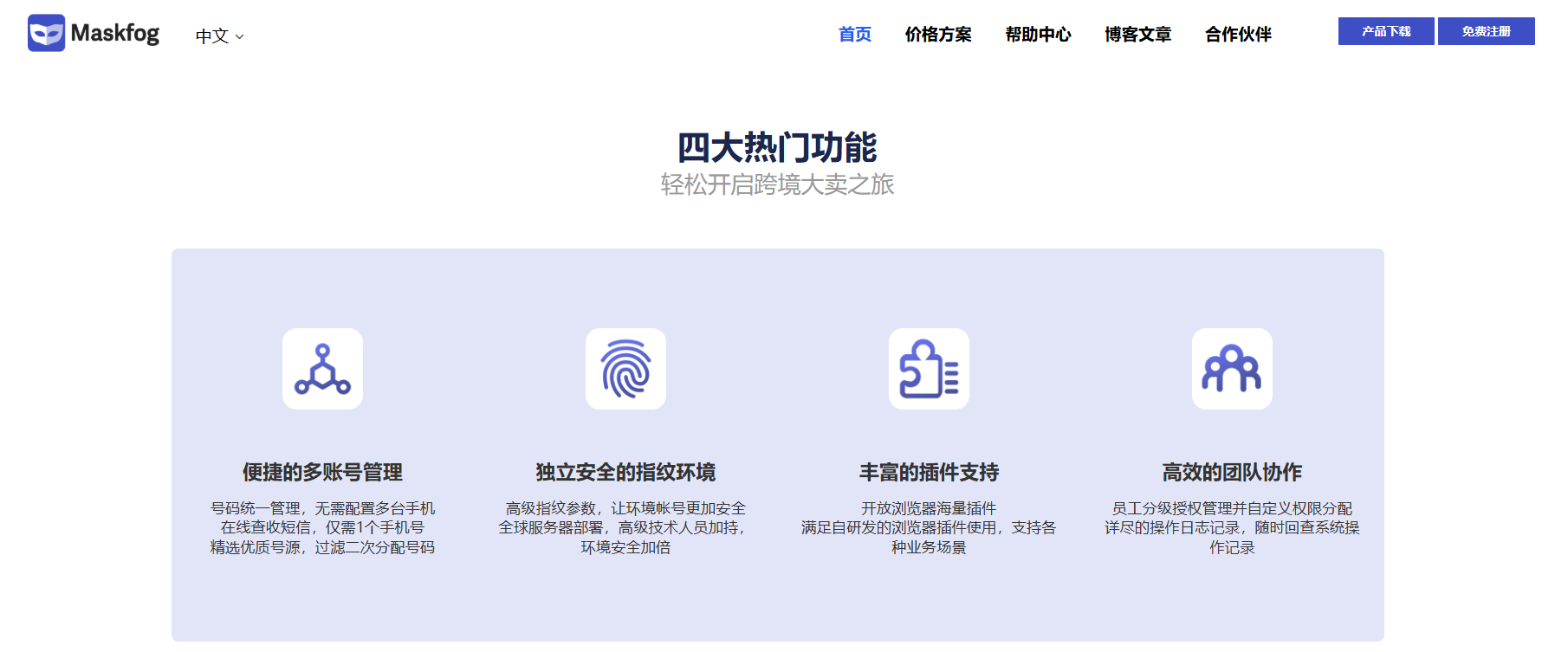Image resolution: width=1568 pixels, height=652 pixels.
Task: Click text 高级指纹参数，让环境帐号更加安全
Action: tap(625, 508)
